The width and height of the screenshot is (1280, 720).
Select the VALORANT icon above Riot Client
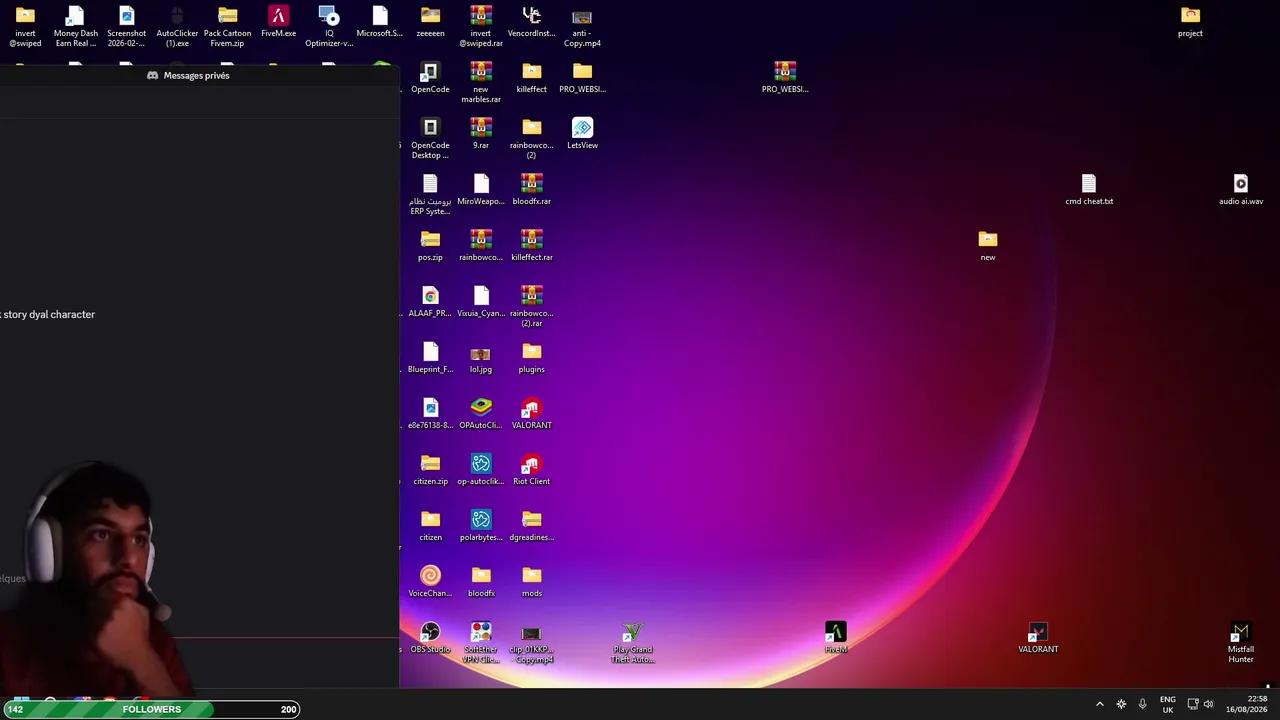tap(531, 414)
